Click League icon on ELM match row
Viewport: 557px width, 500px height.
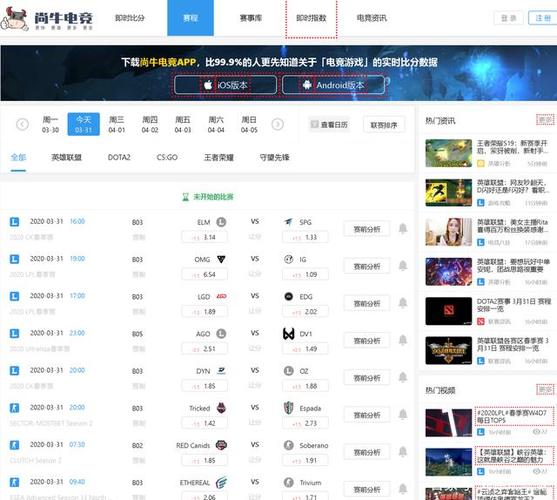(14, 222)
